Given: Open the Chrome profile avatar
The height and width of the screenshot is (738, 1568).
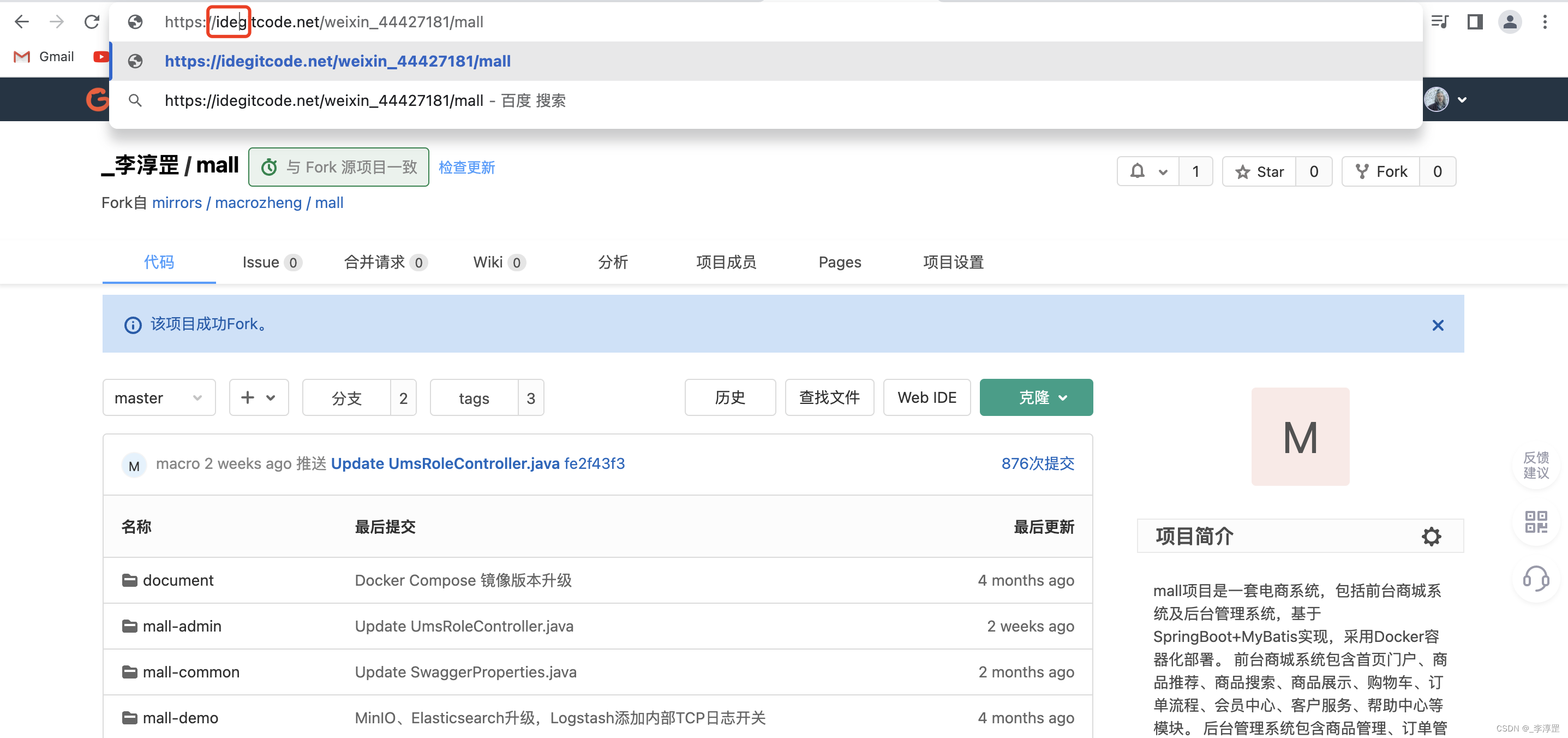Looking at the screenshot, I should (1510, 22).
